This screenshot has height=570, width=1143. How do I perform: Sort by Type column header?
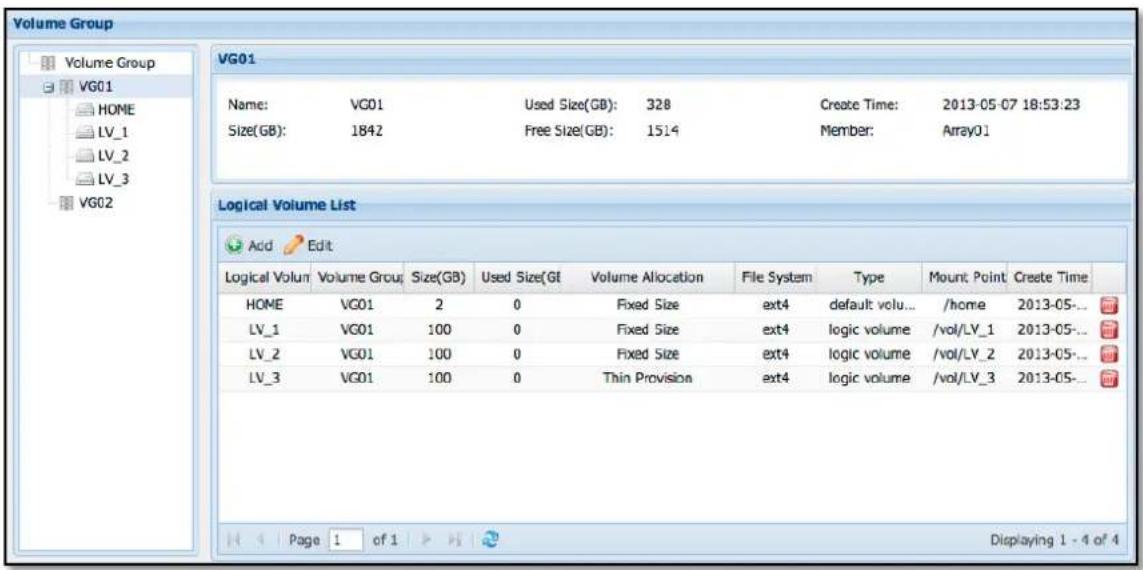coord(869,278)
